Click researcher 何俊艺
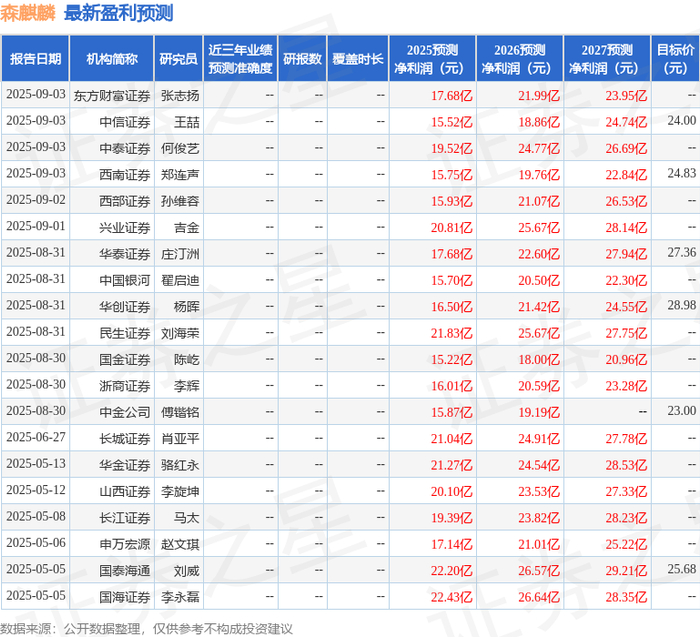This screenshot has width=700, height=637. point(180,148)
